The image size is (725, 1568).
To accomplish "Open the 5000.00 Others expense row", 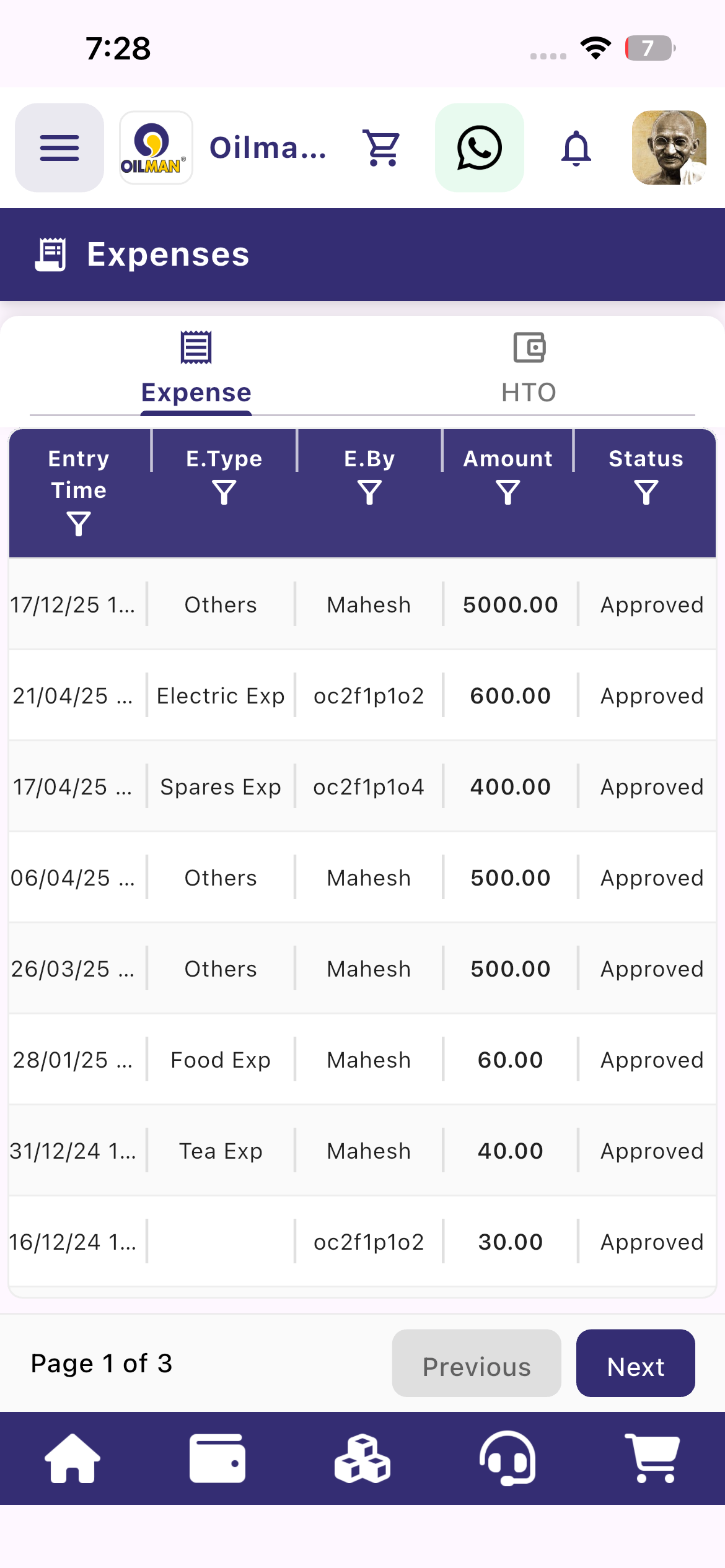I will tap(362, 604).
